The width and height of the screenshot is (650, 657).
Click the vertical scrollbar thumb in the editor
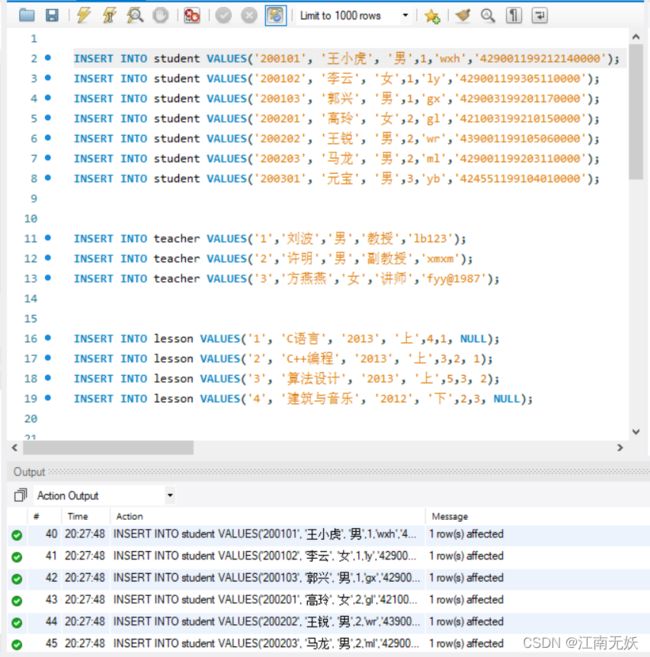(636, 112)
